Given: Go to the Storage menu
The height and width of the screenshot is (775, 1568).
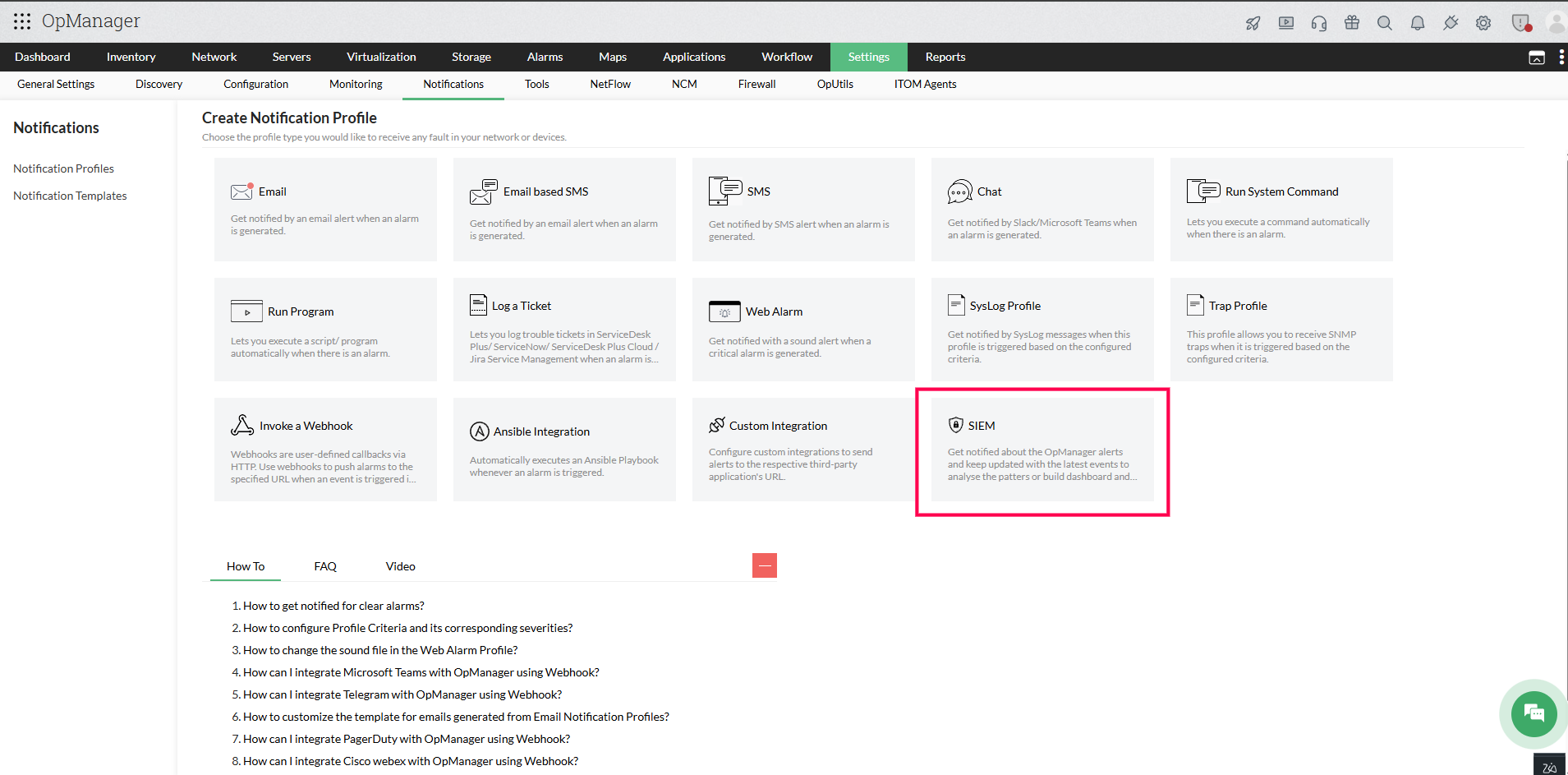Looking at the screenshot, I should [x=471, y=57].
